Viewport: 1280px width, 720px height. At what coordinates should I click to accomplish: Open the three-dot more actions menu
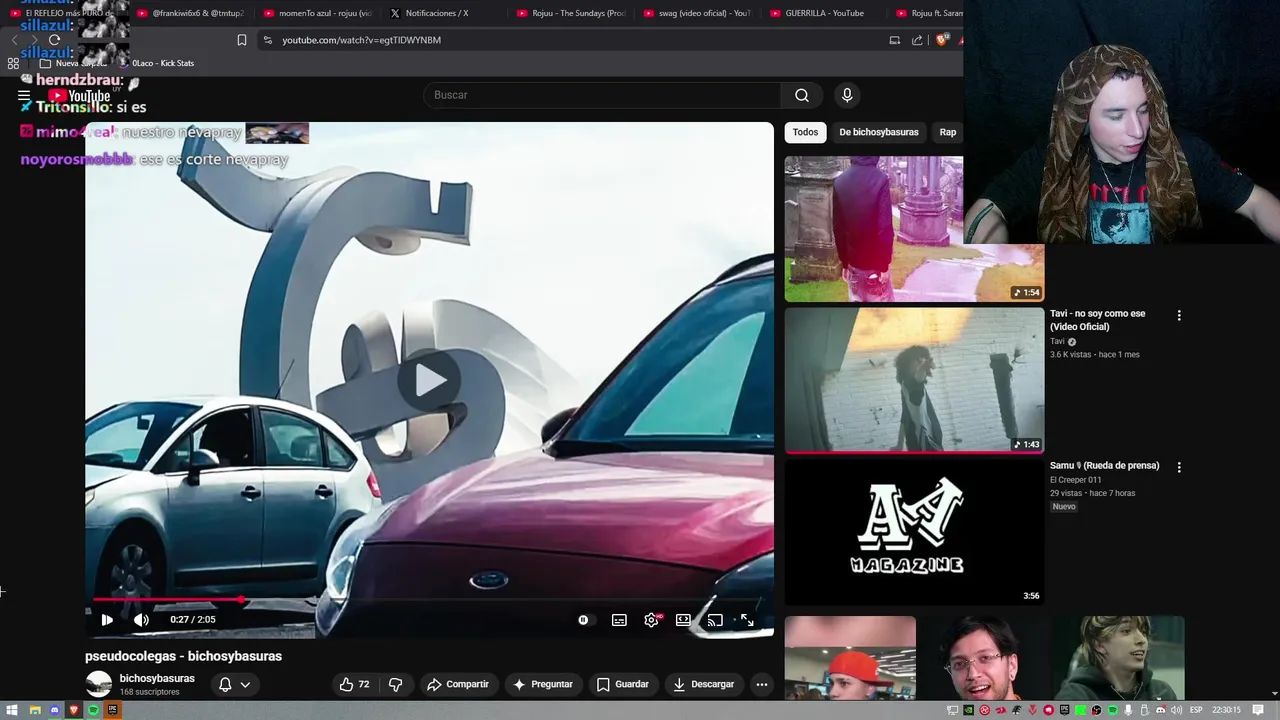pos(762,684)
